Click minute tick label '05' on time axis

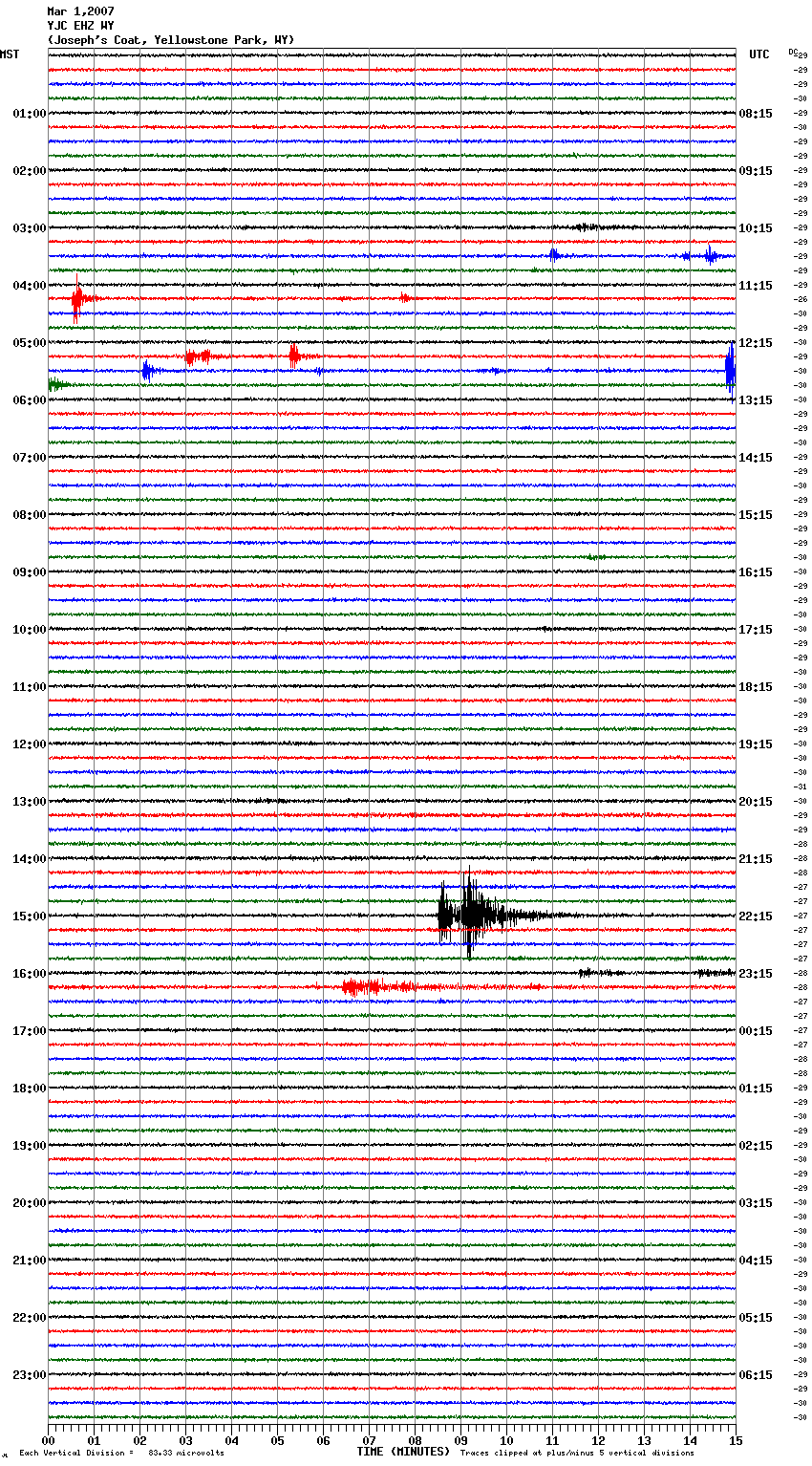[277, 1440]
